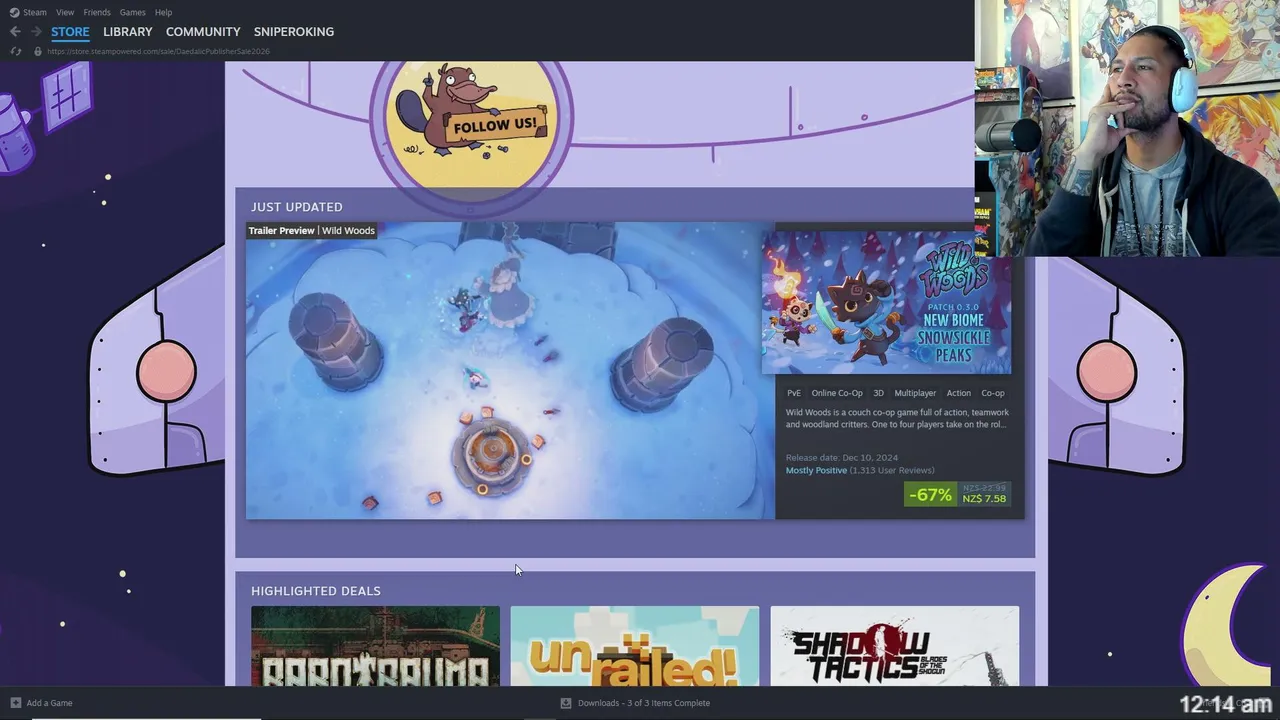Click the Add a Game plus icon
1280x720 pixels.
[x=15, y=703]
